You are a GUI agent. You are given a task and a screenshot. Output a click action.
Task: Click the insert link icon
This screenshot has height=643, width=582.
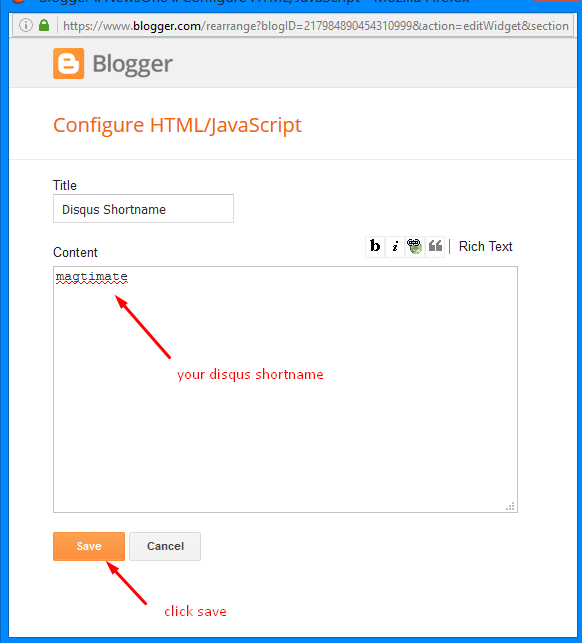[x=415, y=246]
